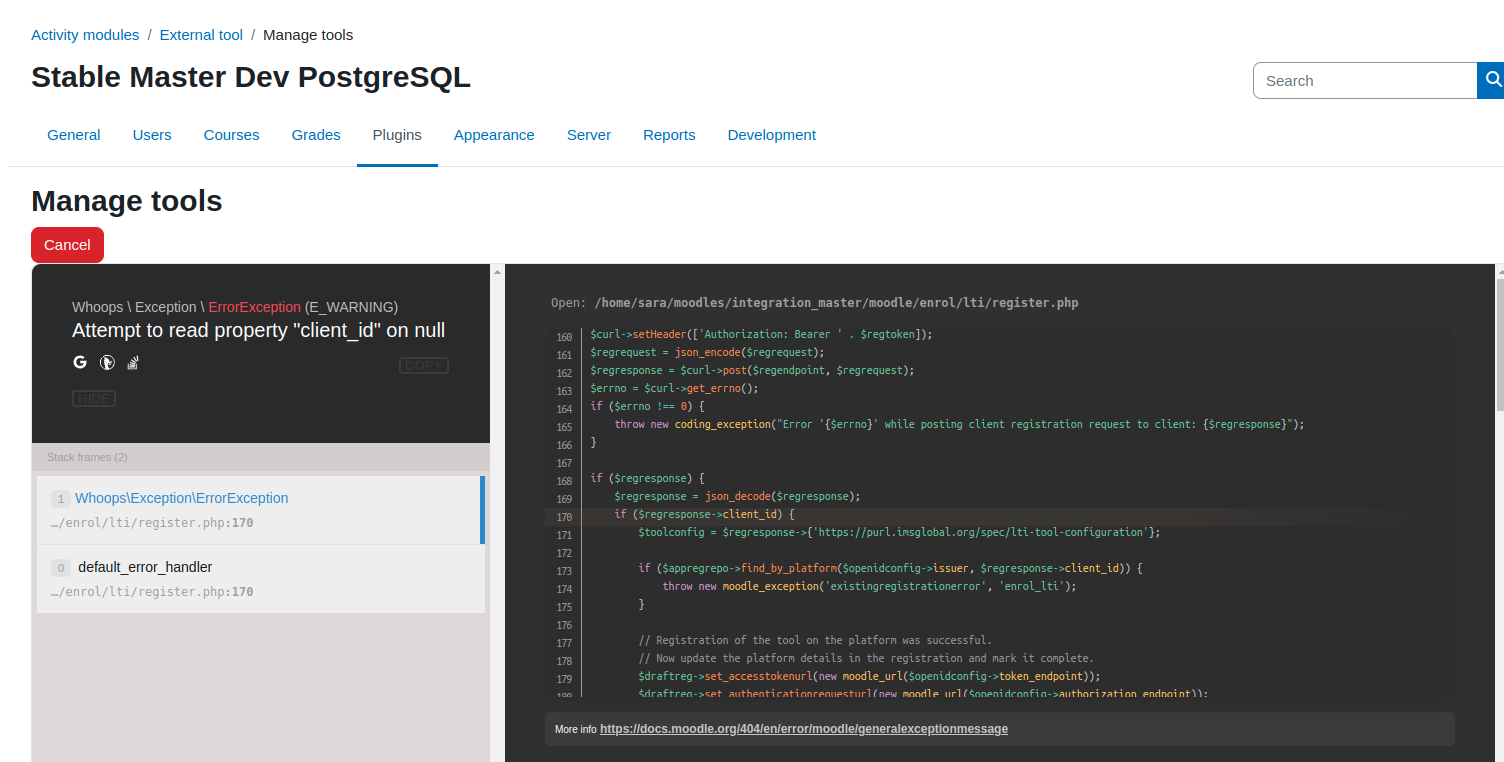The image size is (1504, 762).
Task: Click the blue search magnifier button
Action: point(1491,80)
